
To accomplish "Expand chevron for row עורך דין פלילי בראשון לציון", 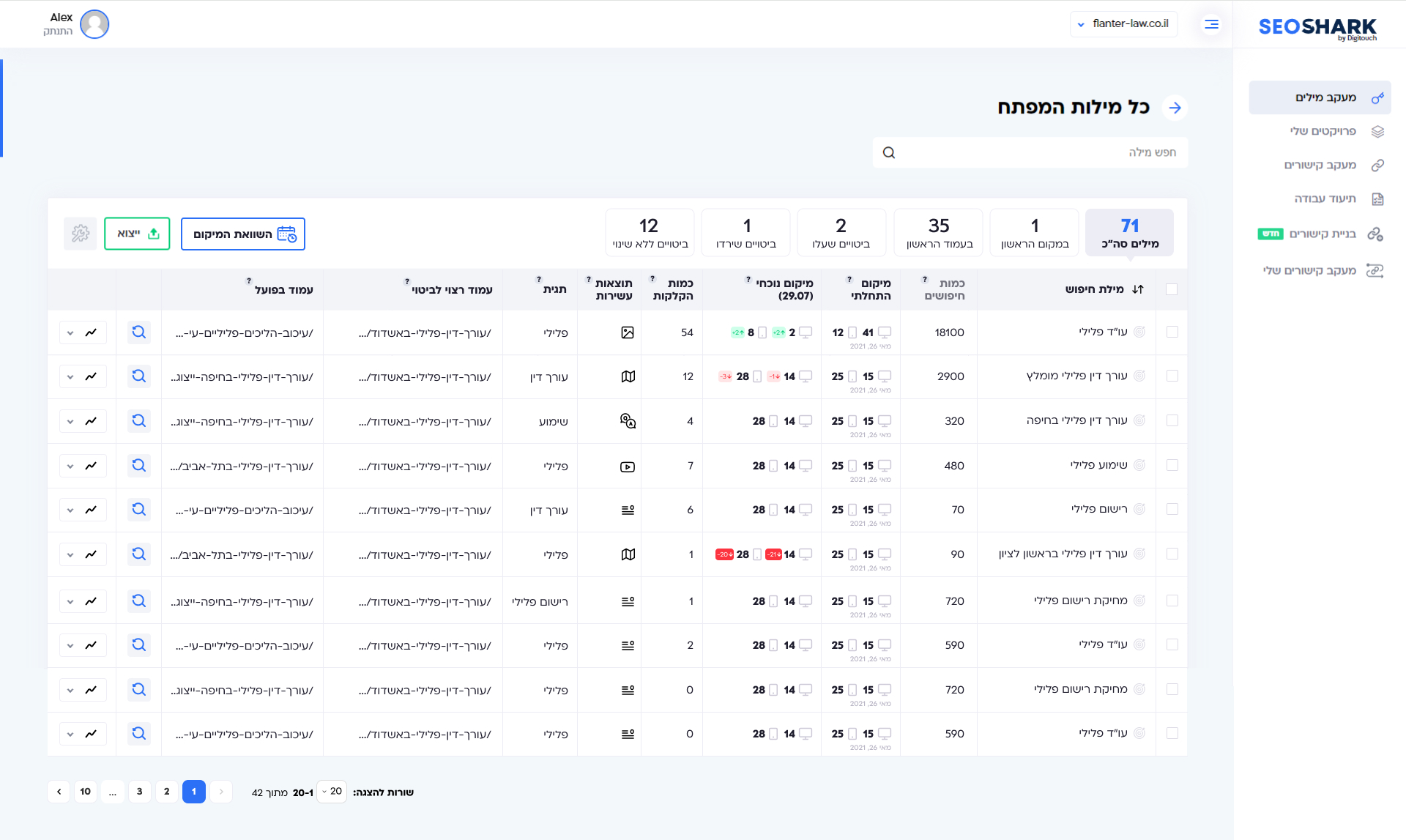I will click(70, 554).
